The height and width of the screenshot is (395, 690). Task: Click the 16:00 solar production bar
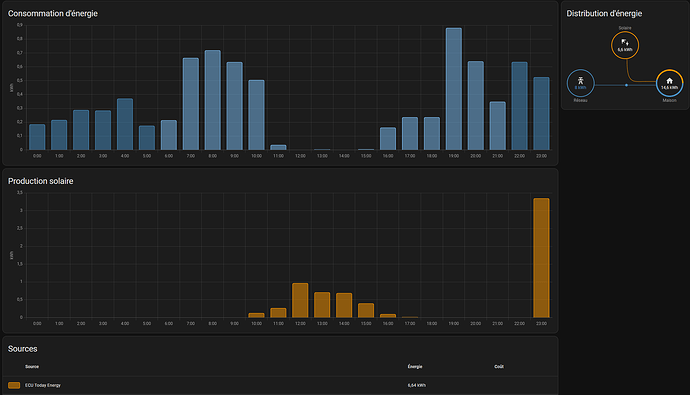(x=388, y=316)
